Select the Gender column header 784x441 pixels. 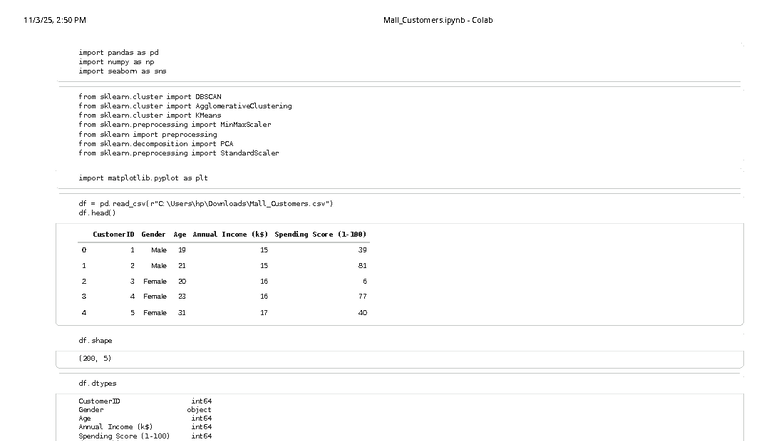click(x=154, y=234)
